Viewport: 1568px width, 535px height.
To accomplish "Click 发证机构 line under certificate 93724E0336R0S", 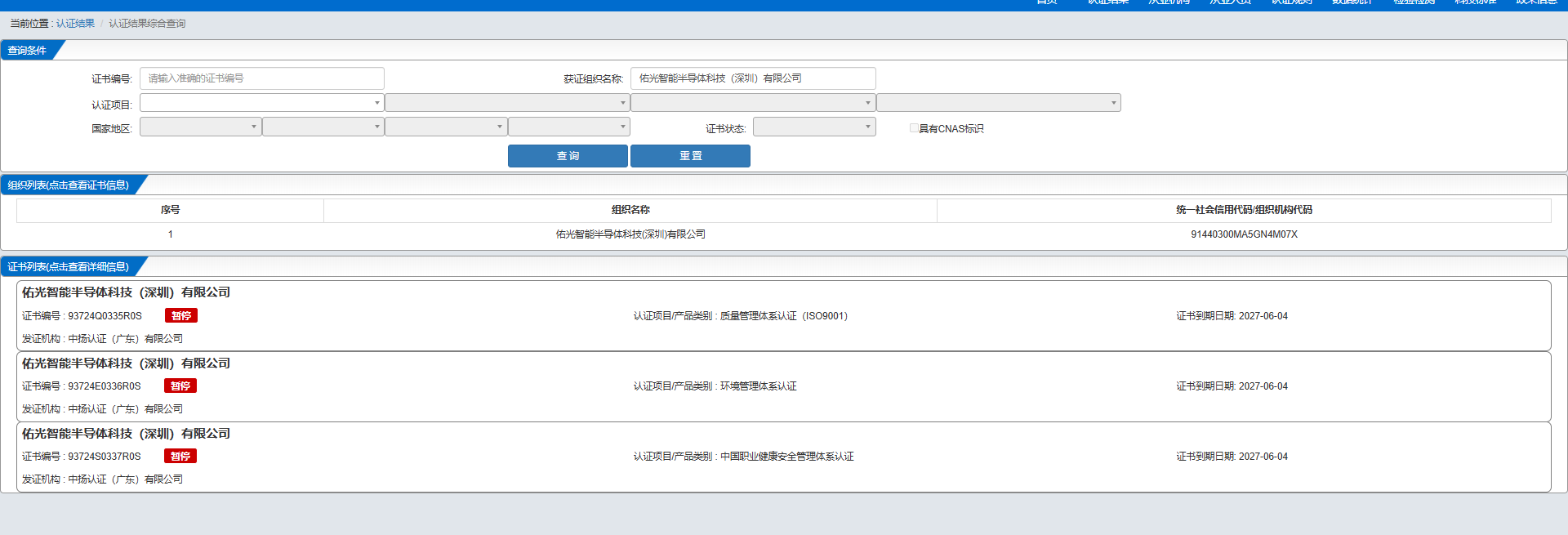I will [x=102, y=409].
